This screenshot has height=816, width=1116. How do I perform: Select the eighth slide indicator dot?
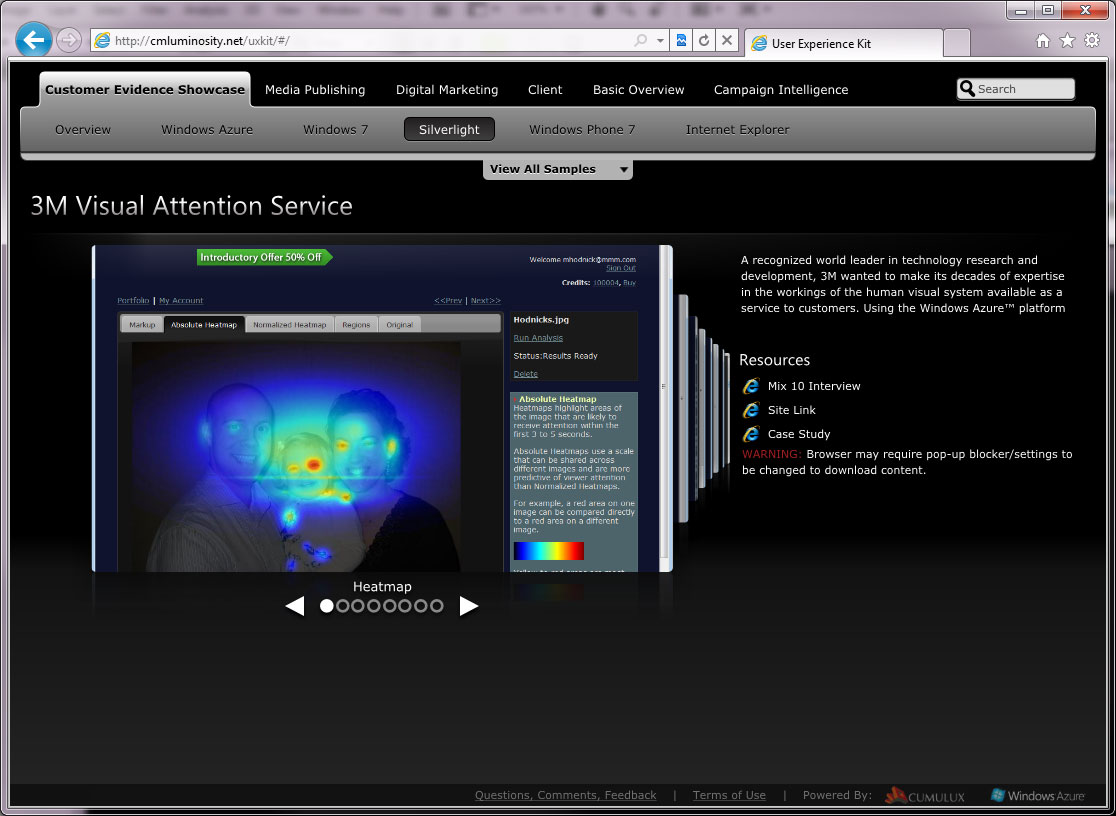[436, 606]
